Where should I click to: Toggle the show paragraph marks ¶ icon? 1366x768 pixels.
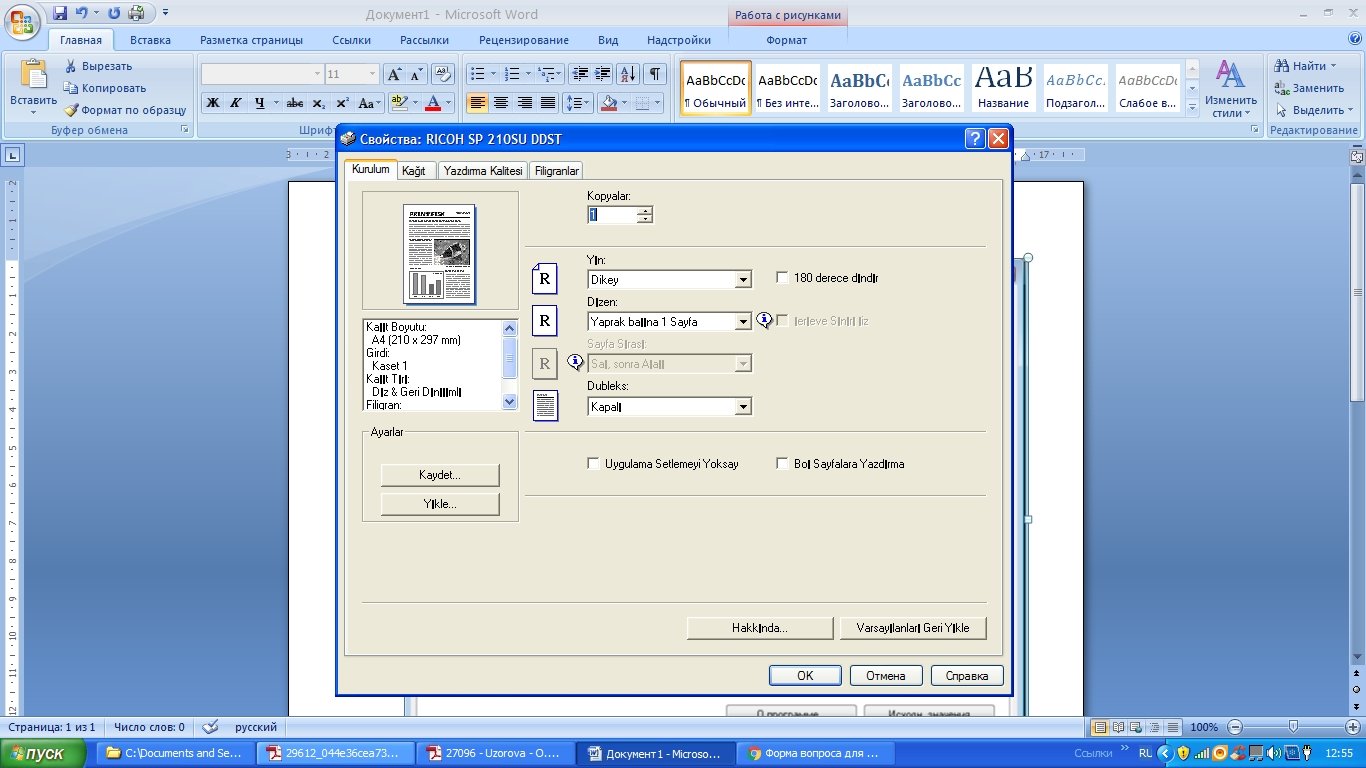(655, 74)
